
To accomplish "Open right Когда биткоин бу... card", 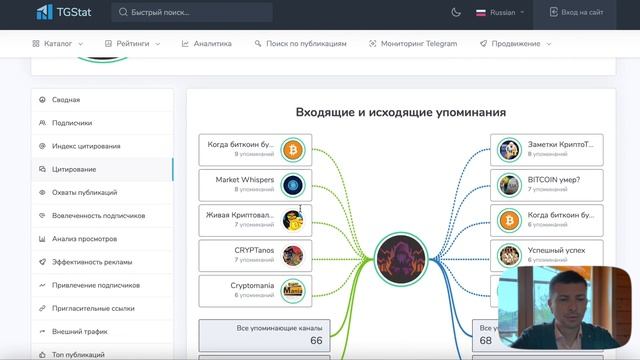I will tap(547, 220).
